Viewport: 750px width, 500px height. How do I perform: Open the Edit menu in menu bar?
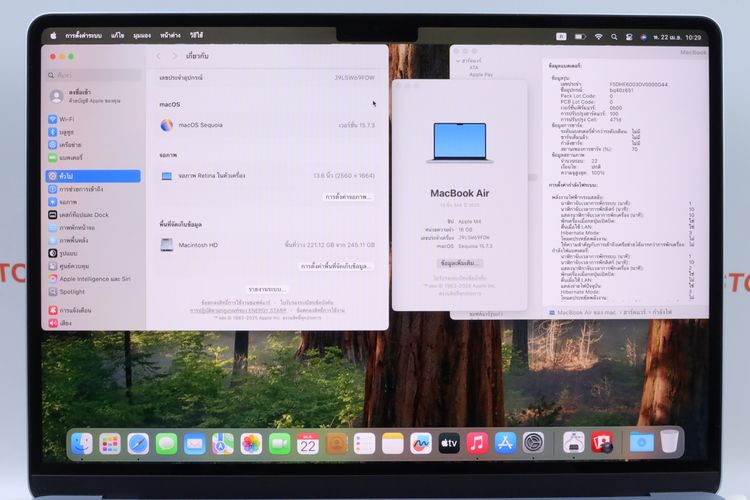(118, 36)
